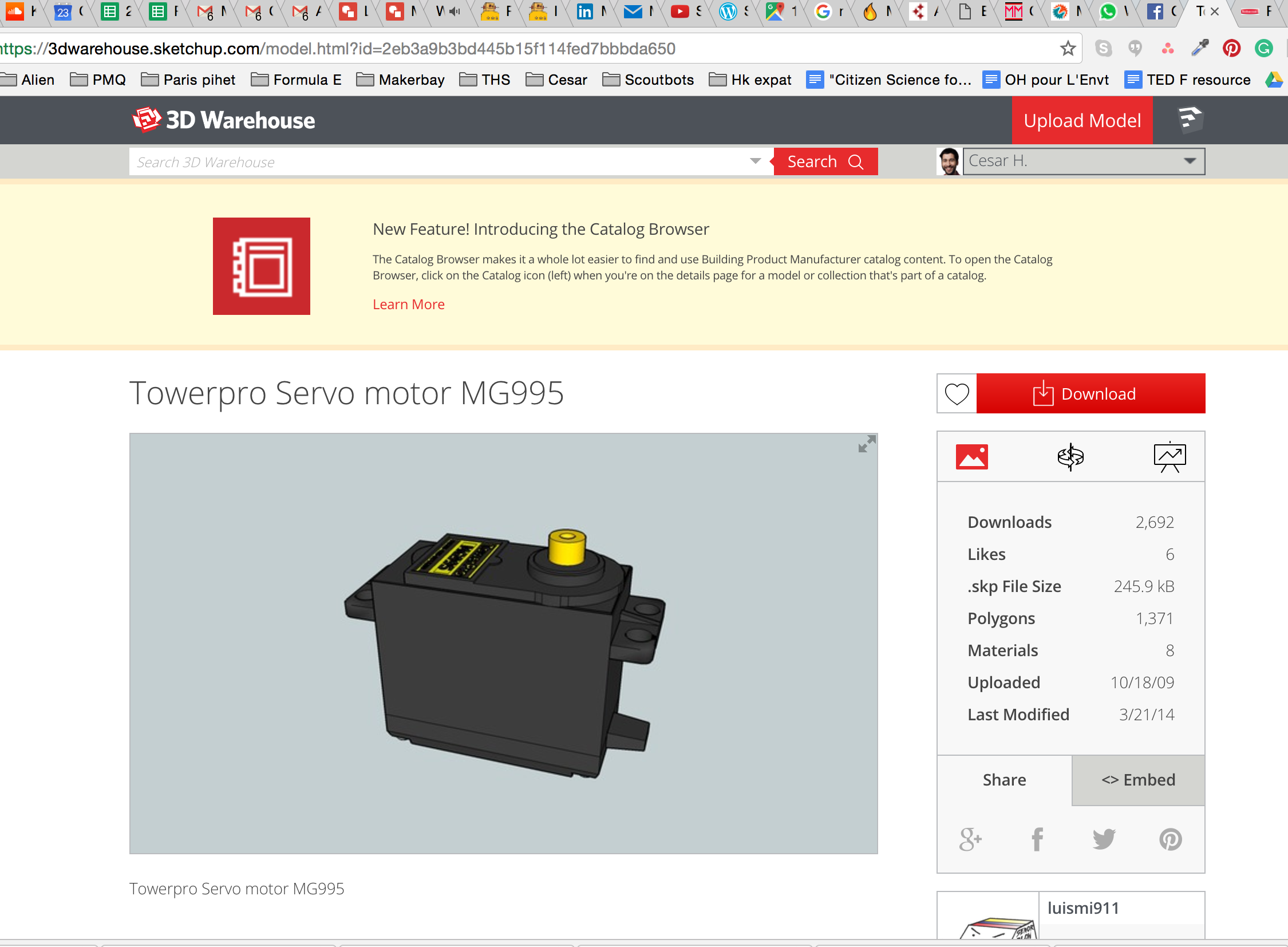
Task: Click the servo motor 3D preview image
Action: (x=503, y=643)
